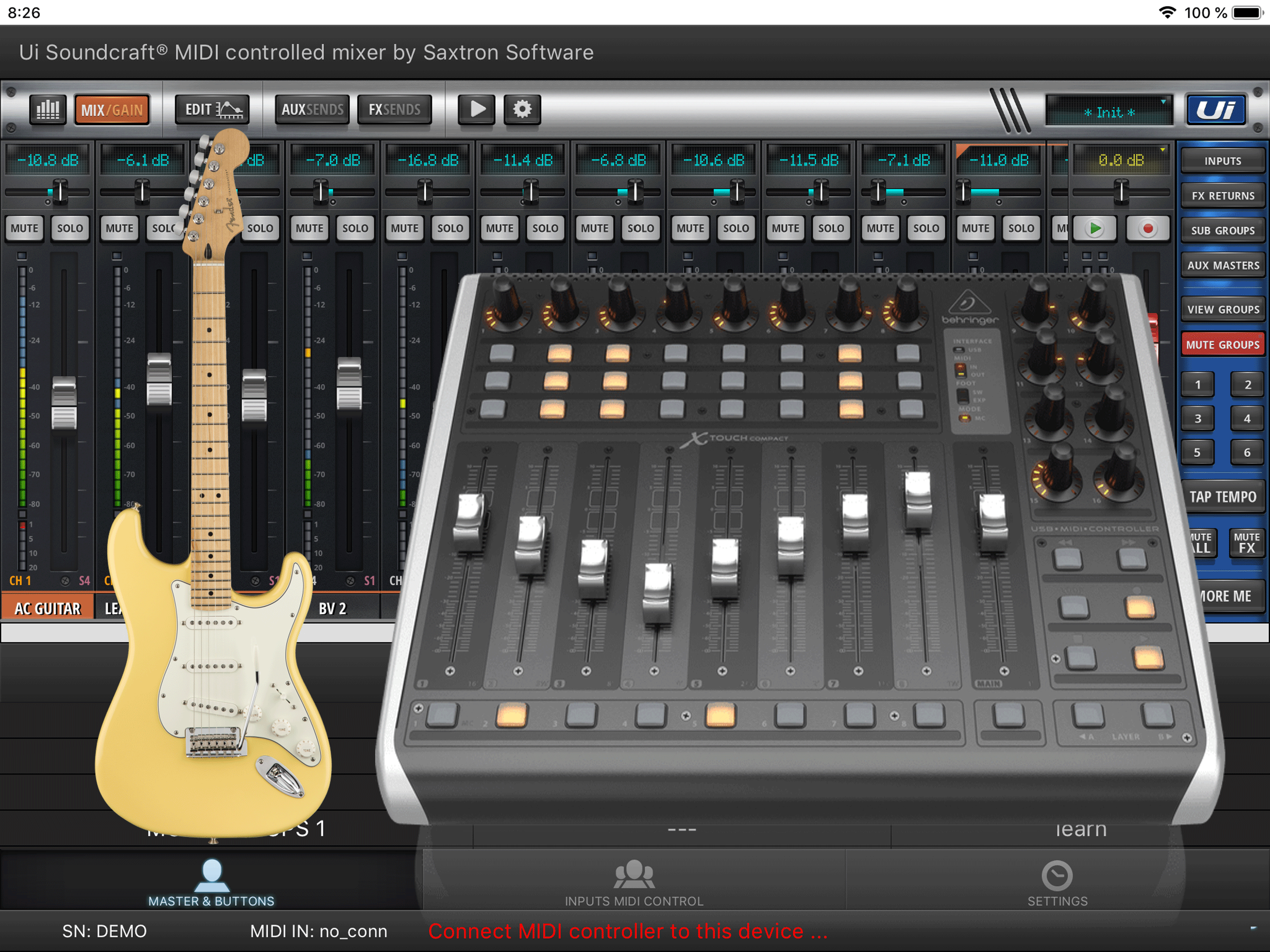Switch to AUX SENDS tab
This screenshot has height=952, width=1270.
point(312,109)
